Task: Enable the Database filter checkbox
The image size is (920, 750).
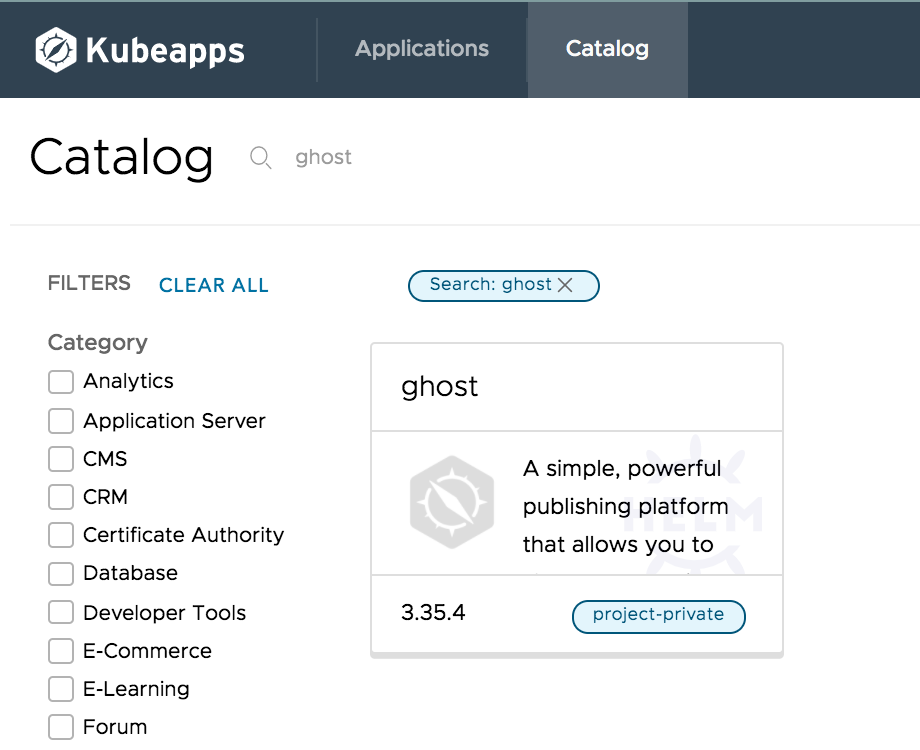Action: (x=61, y=574)
